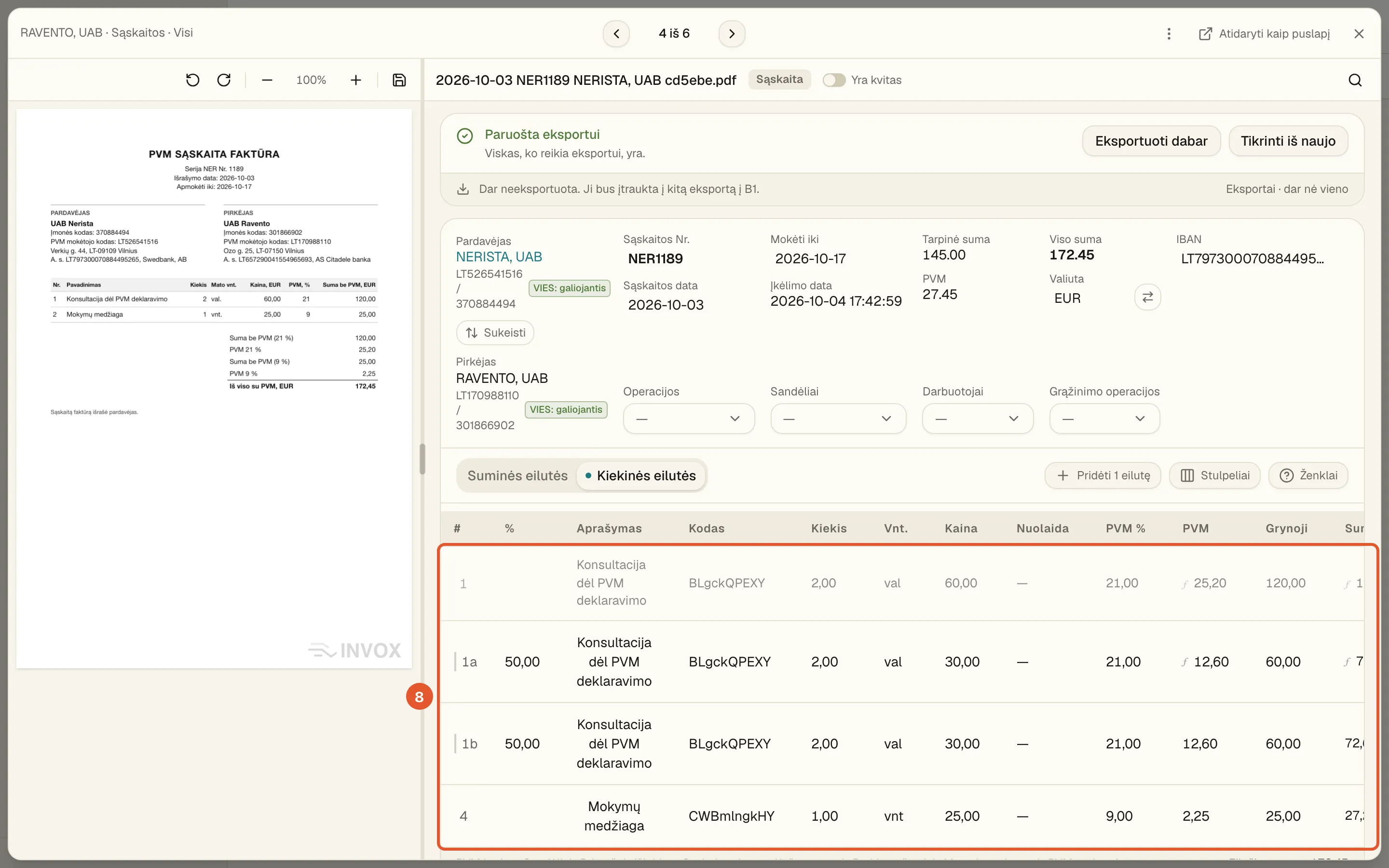Open the Ženklai help menu
1389x868 pixels.
(1308, 475)
